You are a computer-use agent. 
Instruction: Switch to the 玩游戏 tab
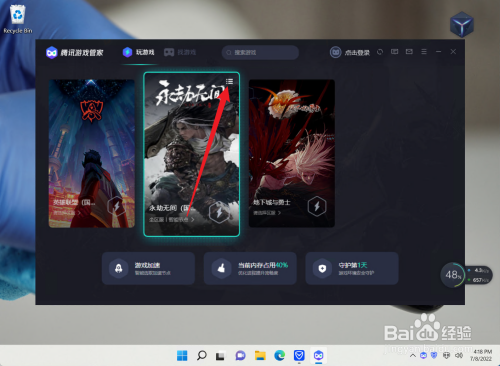139,52
